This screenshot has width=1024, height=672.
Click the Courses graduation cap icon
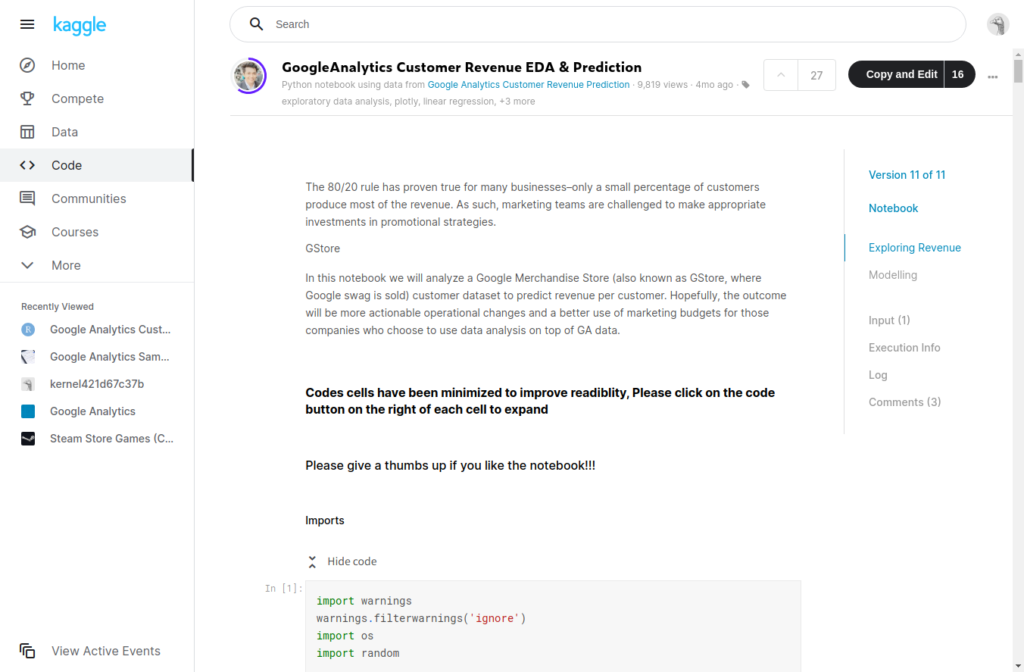[28, 232]
